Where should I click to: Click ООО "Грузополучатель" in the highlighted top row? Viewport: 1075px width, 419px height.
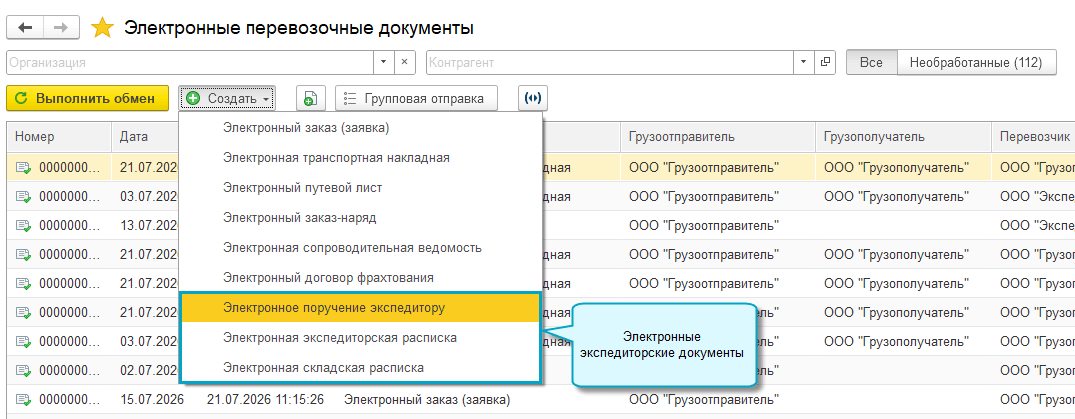[896, 167]
